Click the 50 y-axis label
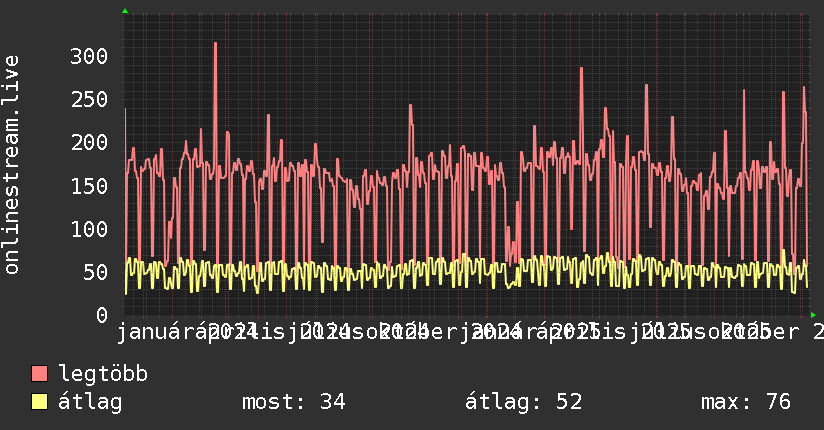Viewport: 824px width, 430px height. tap(95, 272)
